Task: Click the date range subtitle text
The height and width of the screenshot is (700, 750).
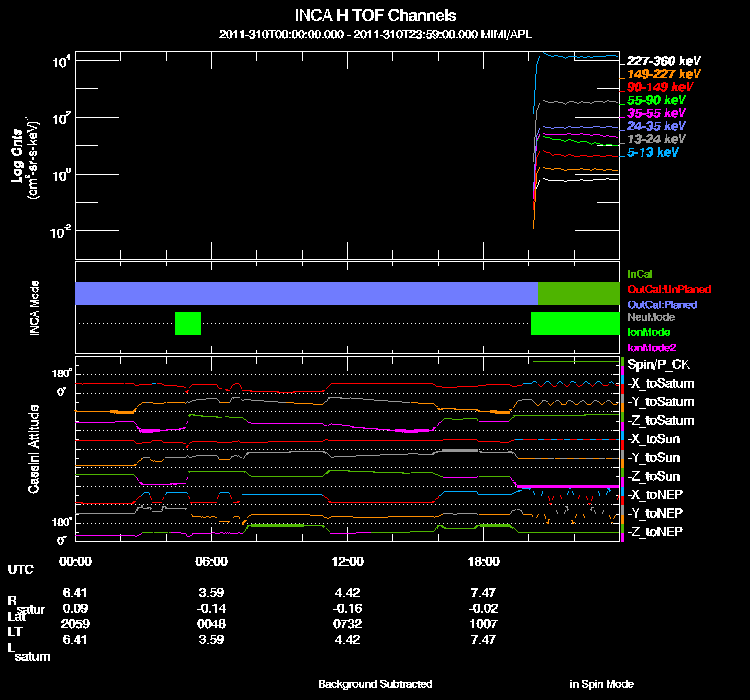Action: (375, 34)
